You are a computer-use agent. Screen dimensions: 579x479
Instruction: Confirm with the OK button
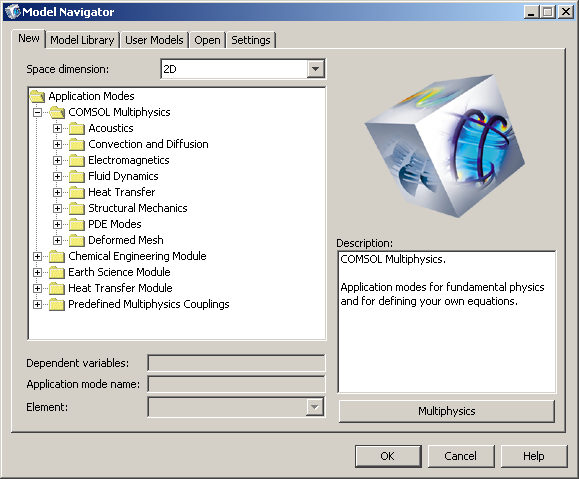tap(388, 456)
